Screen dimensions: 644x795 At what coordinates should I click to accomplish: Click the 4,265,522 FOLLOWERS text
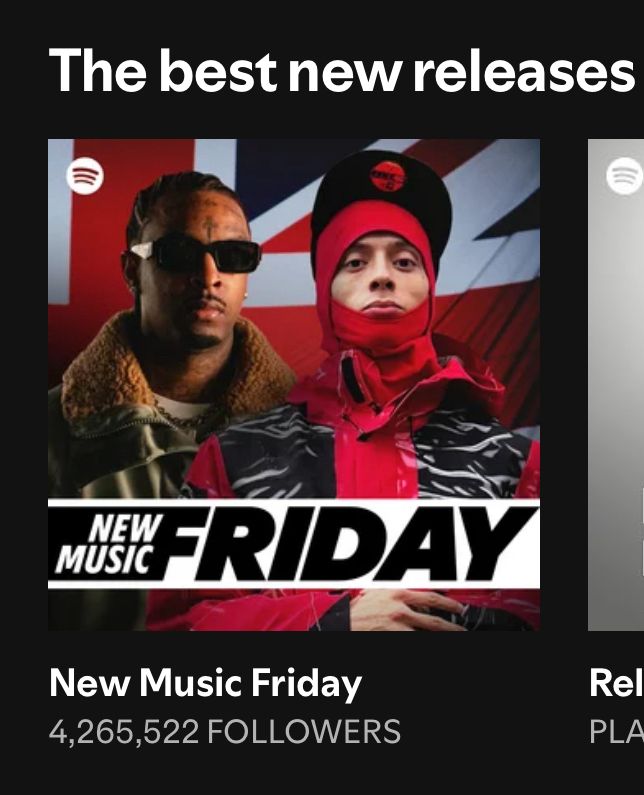point(225,732)
